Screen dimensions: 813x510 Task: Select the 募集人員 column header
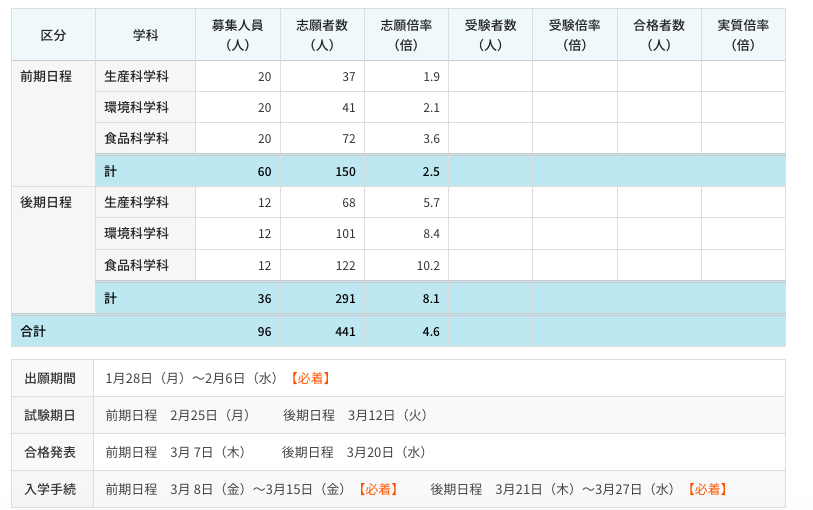(237, 35)
